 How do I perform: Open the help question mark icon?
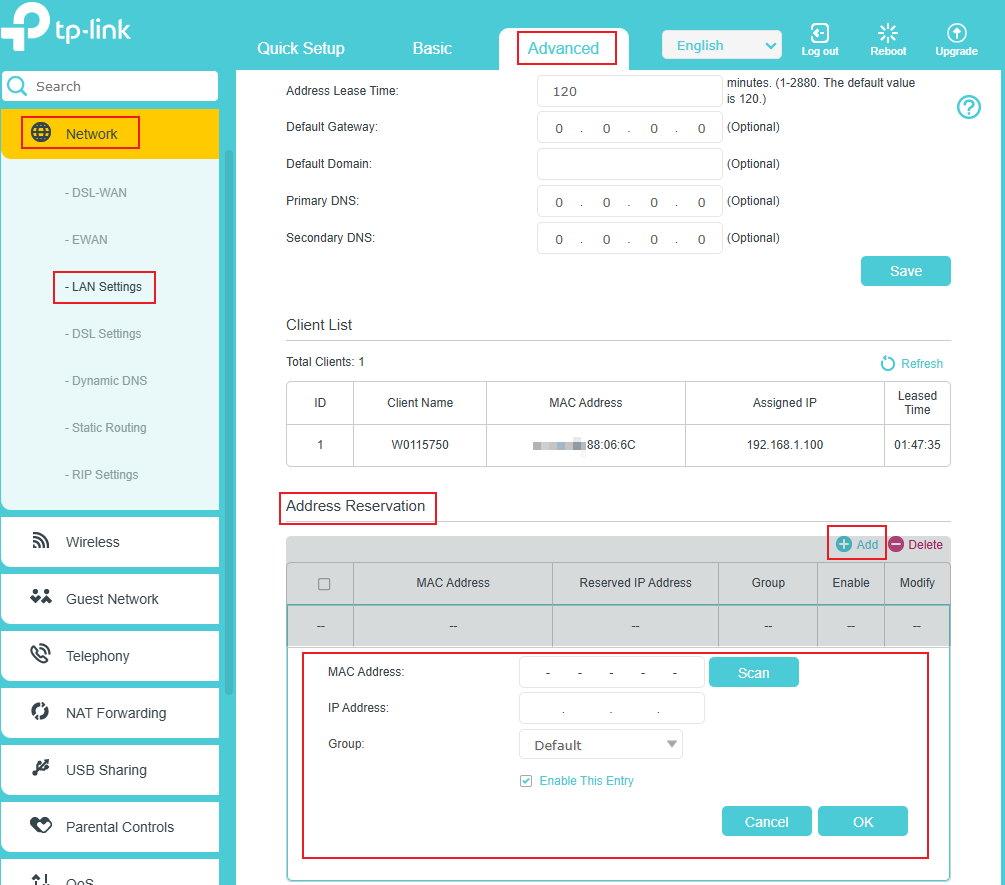click(x=968, y=107)
